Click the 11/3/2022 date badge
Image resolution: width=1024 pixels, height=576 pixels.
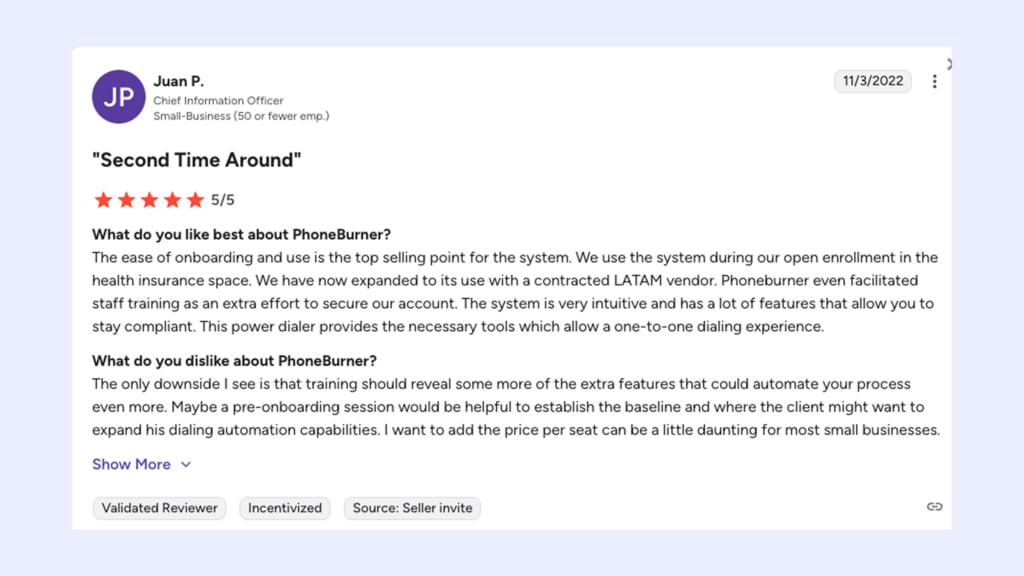[872, 81]
